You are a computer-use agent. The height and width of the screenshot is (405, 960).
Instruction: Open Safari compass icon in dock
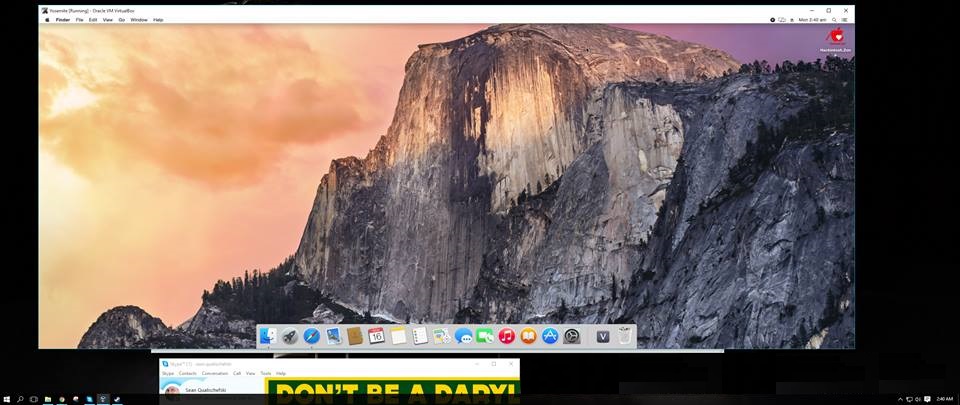click(x=312, y=336)
